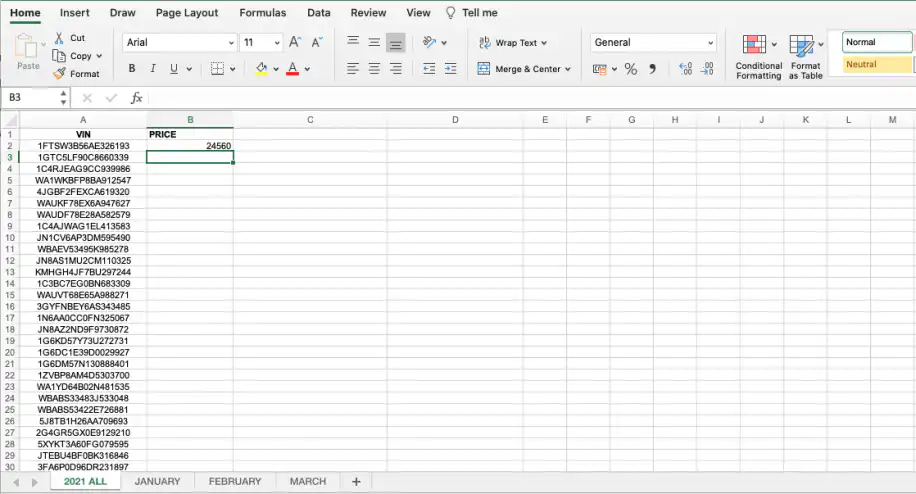Image resolution: width=916 pixels, height=494 pixels.
Task: Click the accounting currency format icon
Action: pyautogui.click(x=599, y=69)
